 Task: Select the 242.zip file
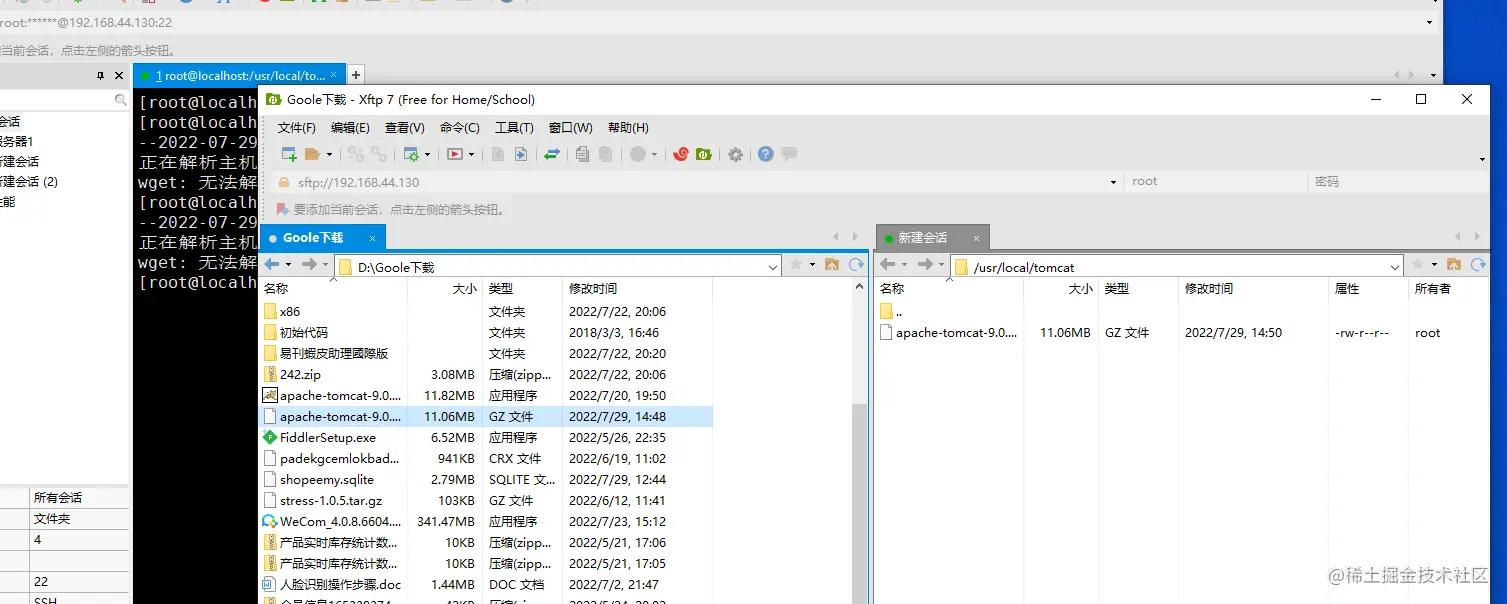click(300, 375)
